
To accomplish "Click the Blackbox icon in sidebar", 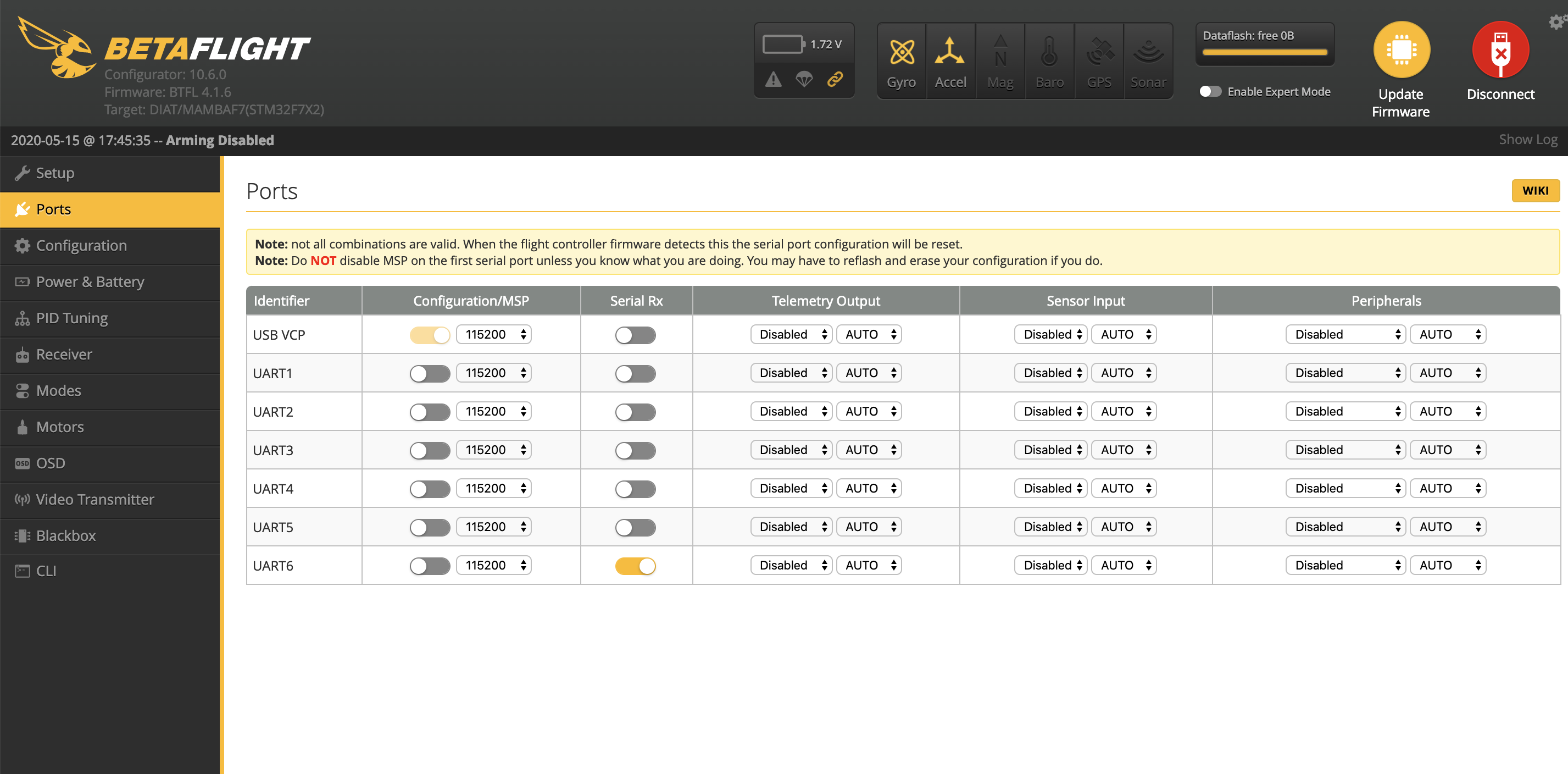I will (23, 536).
